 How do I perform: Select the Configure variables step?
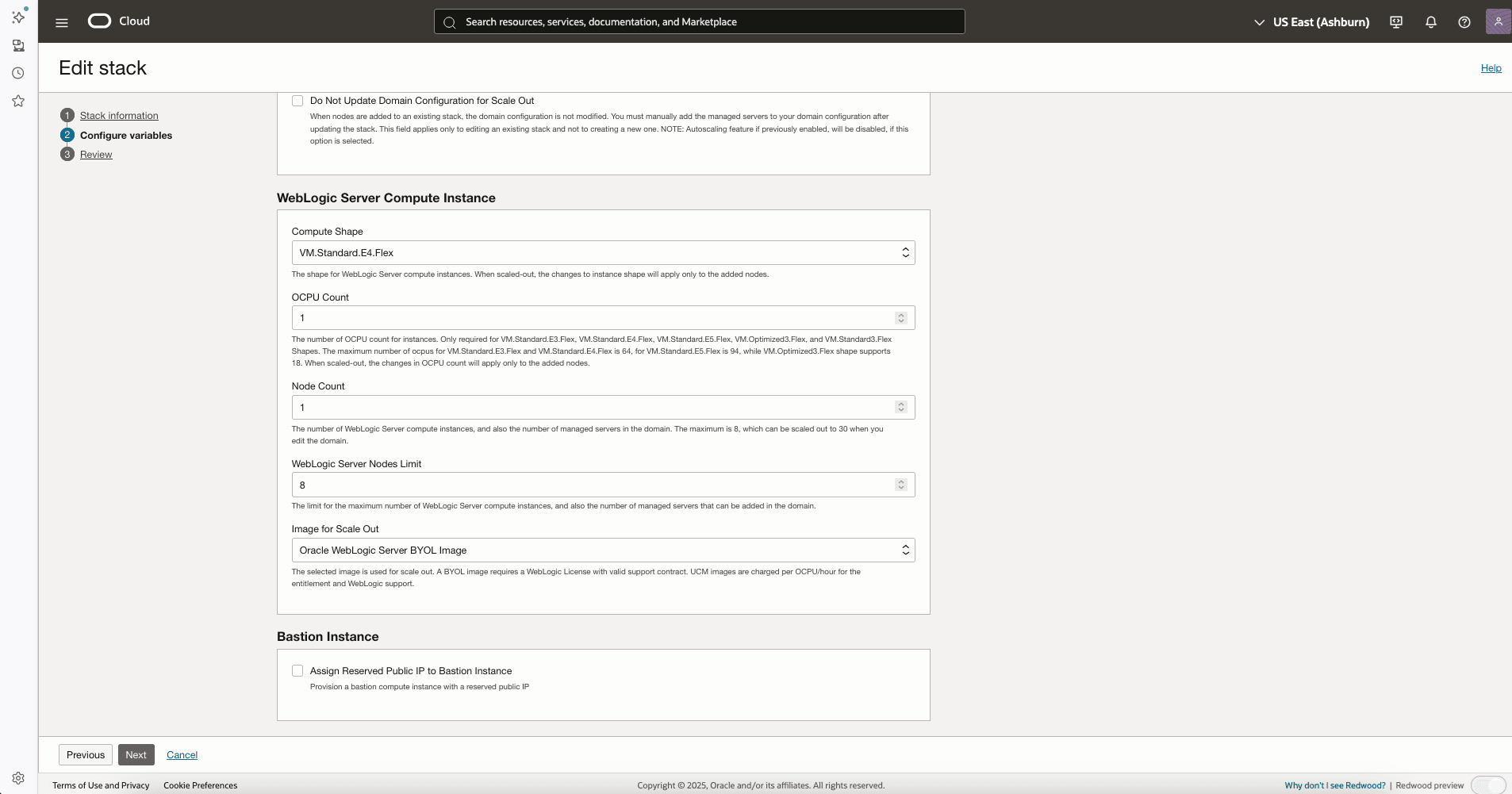[126, 136]
